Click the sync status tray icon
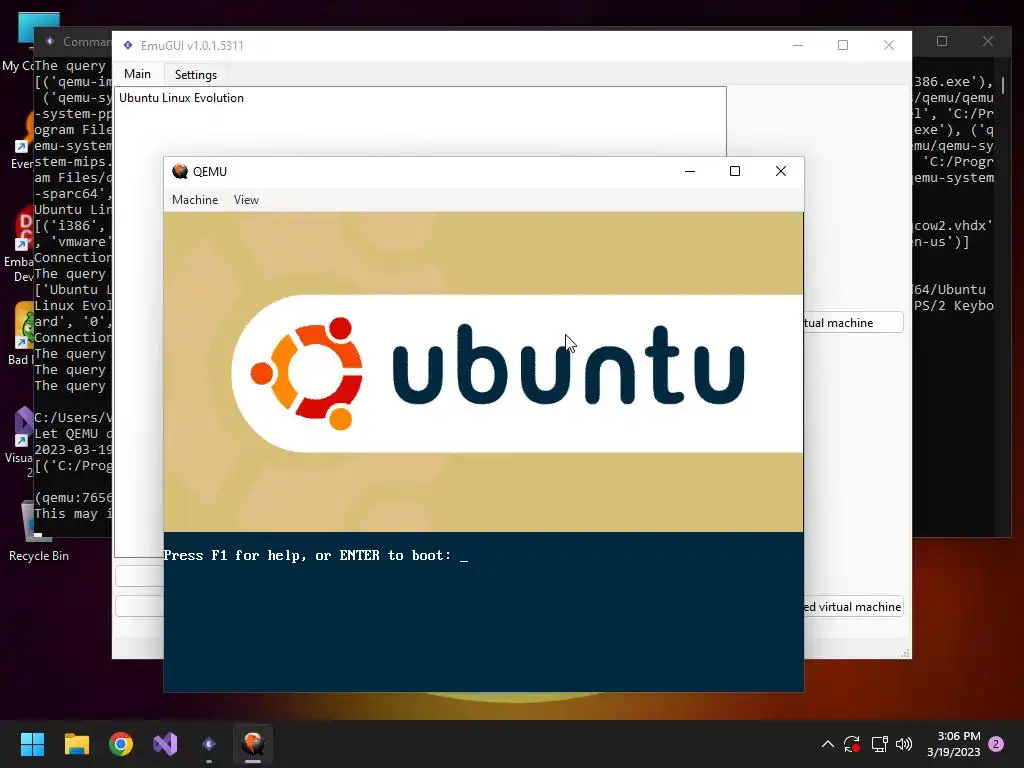This screenshot has height=768, width=1024. click(x=852, y=744)
